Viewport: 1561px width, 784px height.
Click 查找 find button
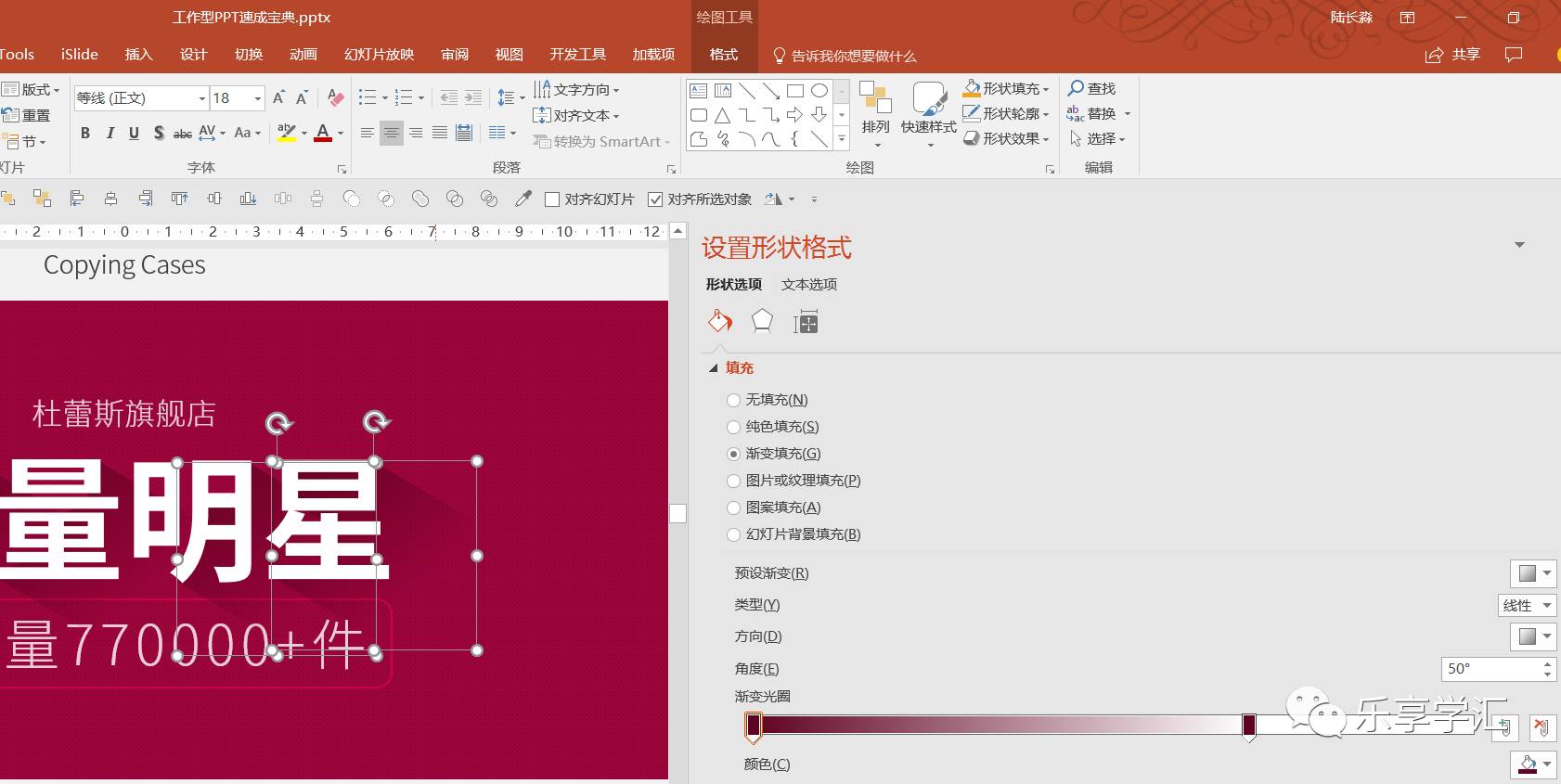coord(1092,88)
